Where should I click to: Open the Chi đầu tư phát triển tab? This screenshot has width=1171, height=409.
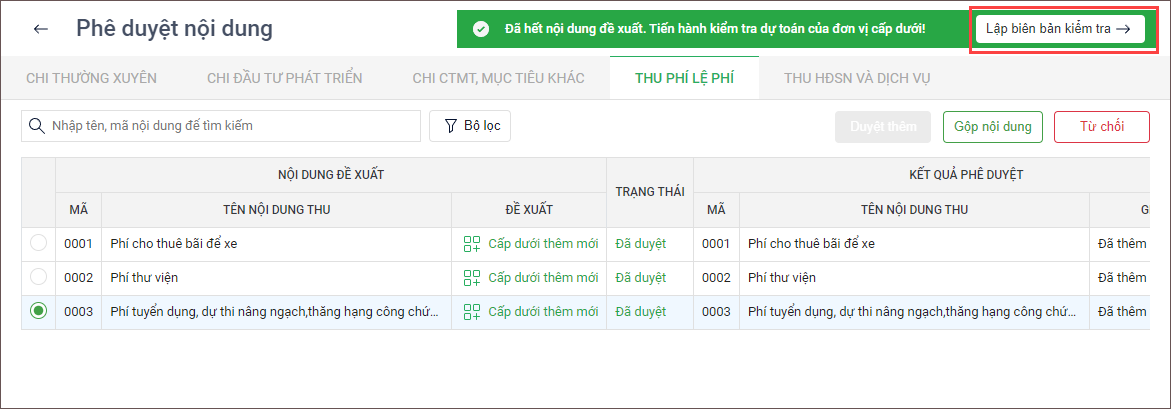coord(284,78)
